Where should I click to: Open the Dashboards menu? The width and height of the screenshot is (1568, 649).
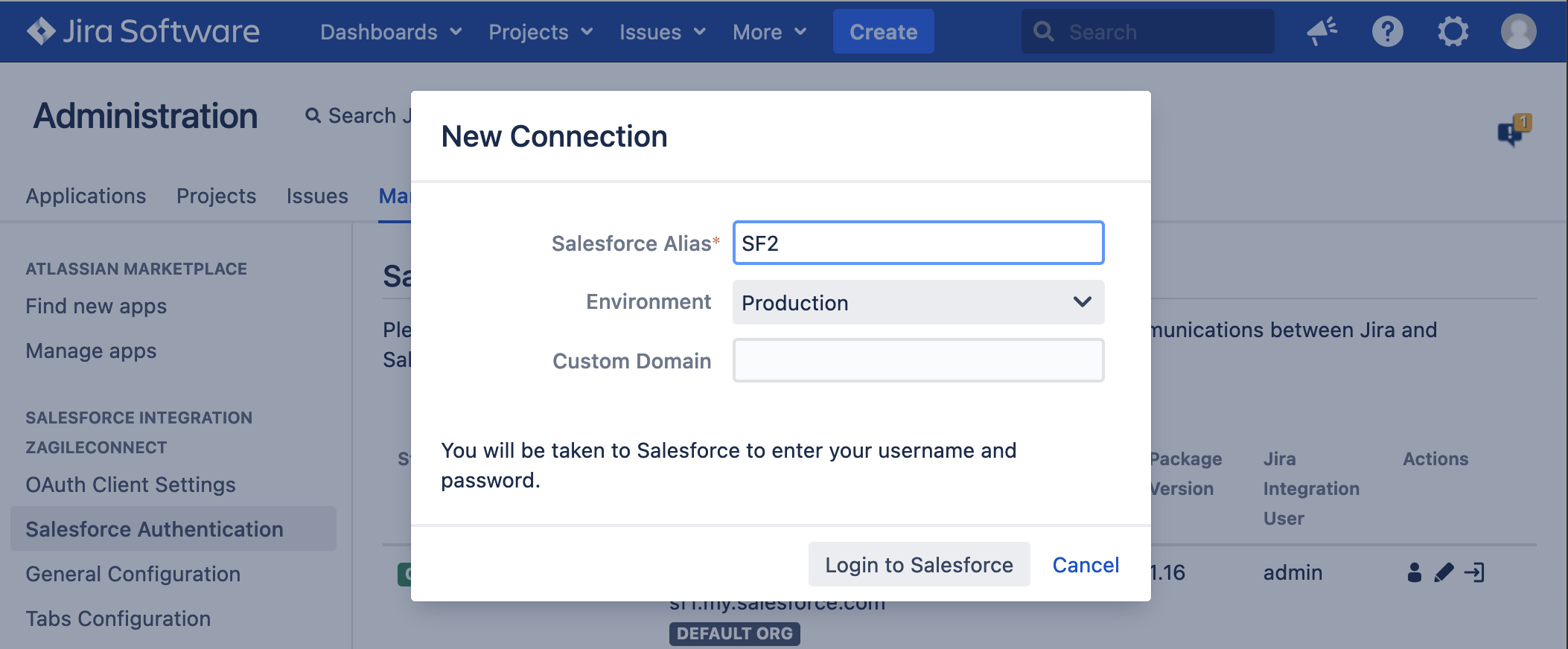[x=391, y=32]
